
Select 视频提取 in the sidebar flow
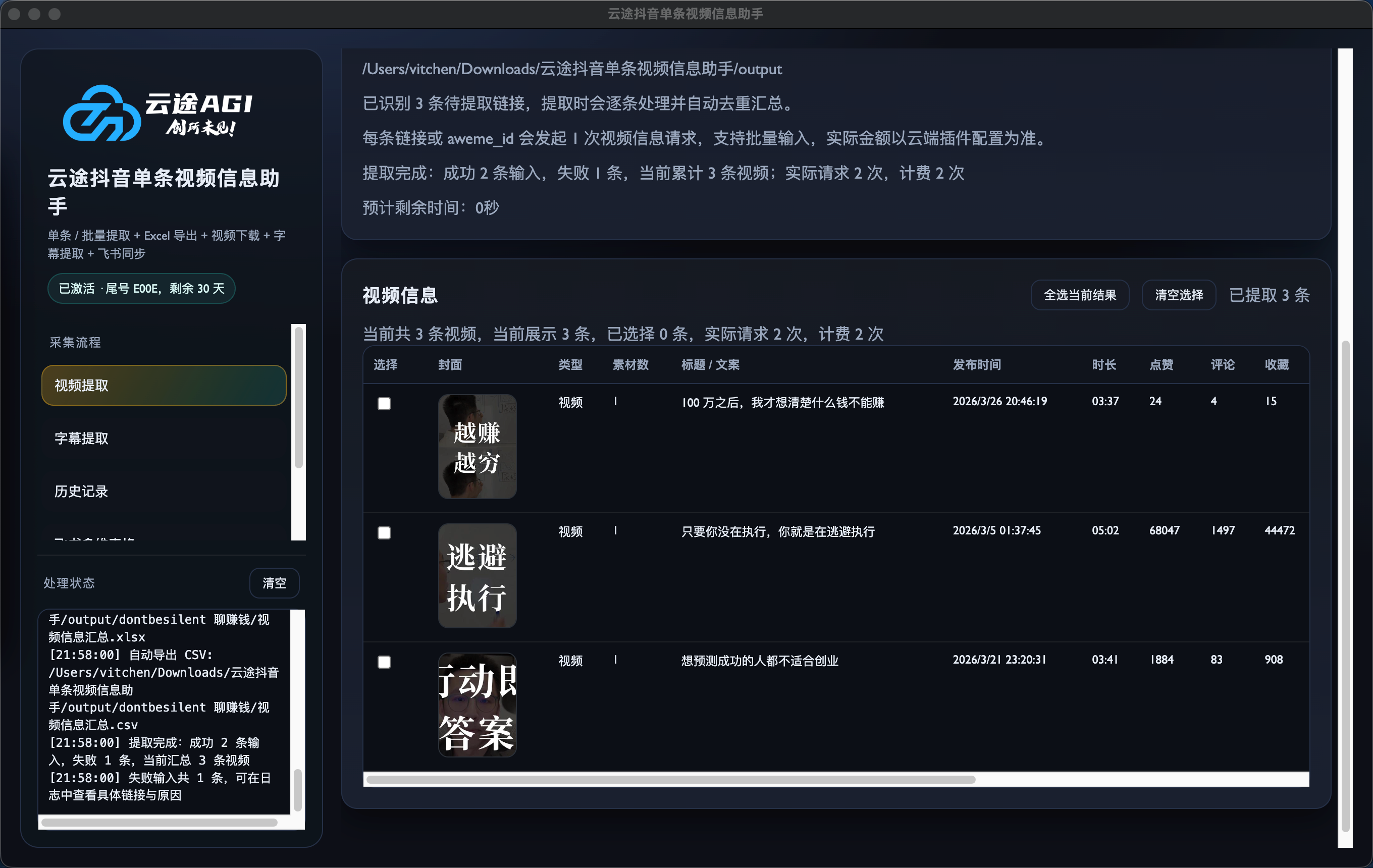coord(163,385)
